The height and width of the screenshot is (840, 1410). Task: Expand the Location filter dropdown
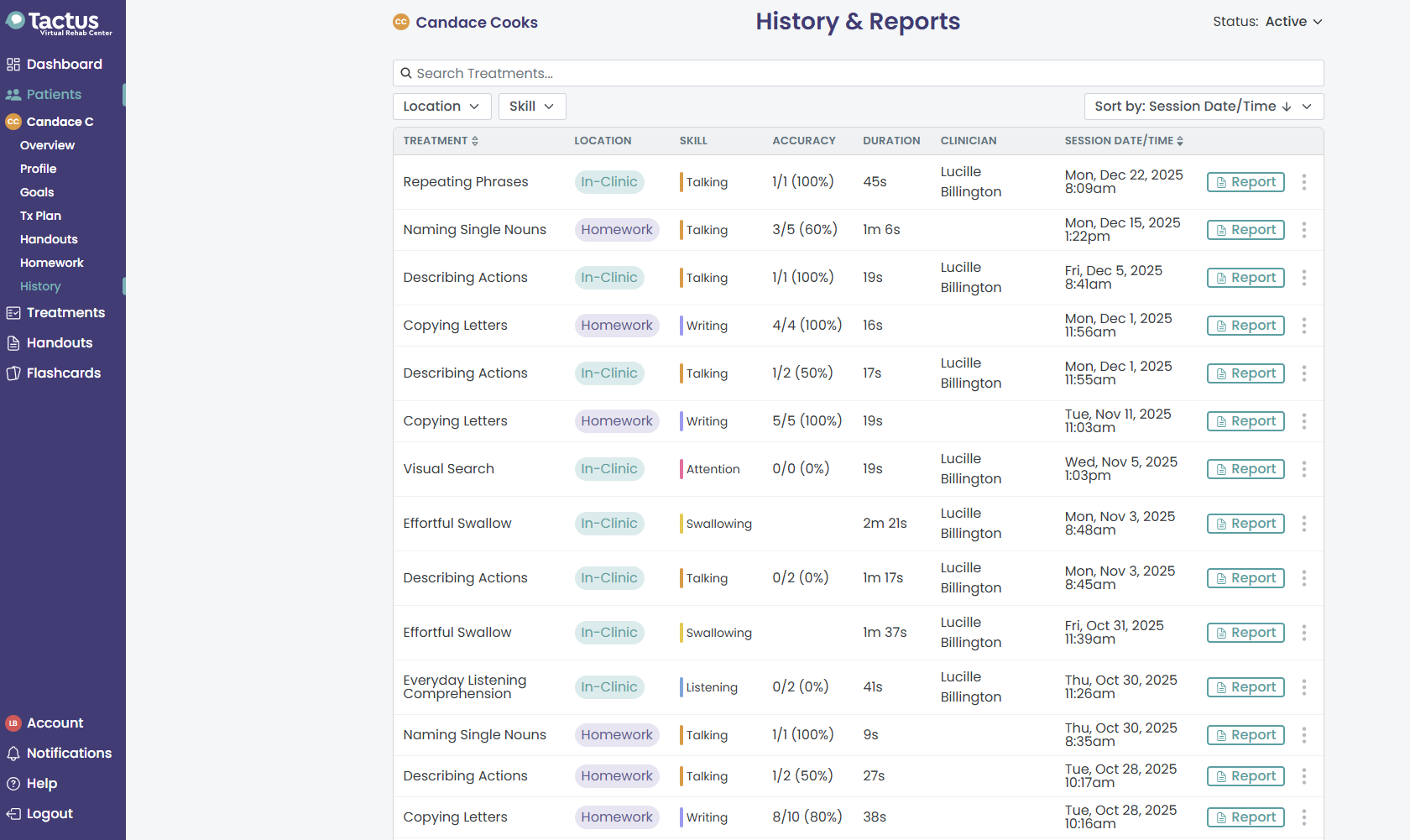(x=441, y=107)
